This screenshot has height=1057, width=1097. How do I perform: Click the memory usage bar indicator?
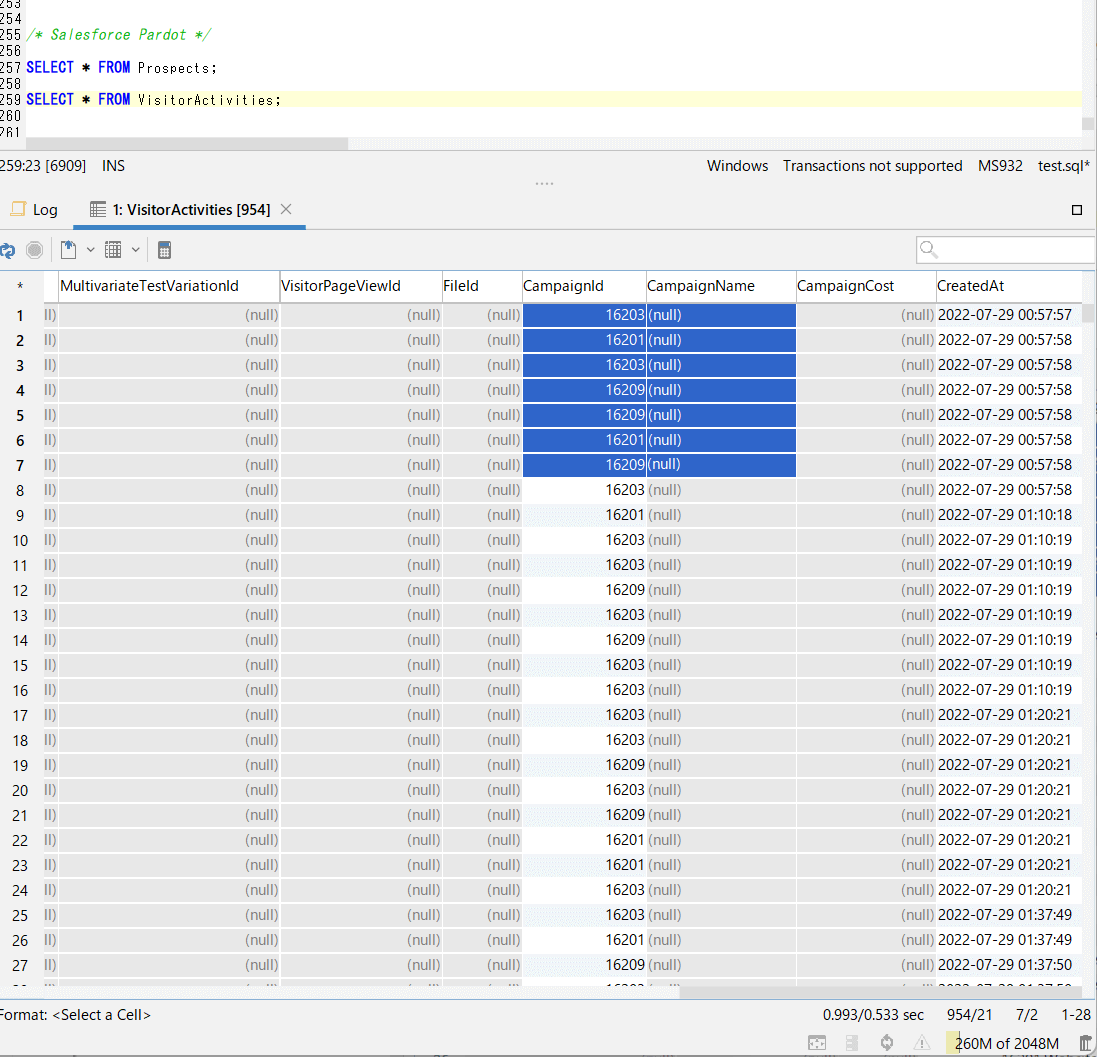(1005, 1043)
